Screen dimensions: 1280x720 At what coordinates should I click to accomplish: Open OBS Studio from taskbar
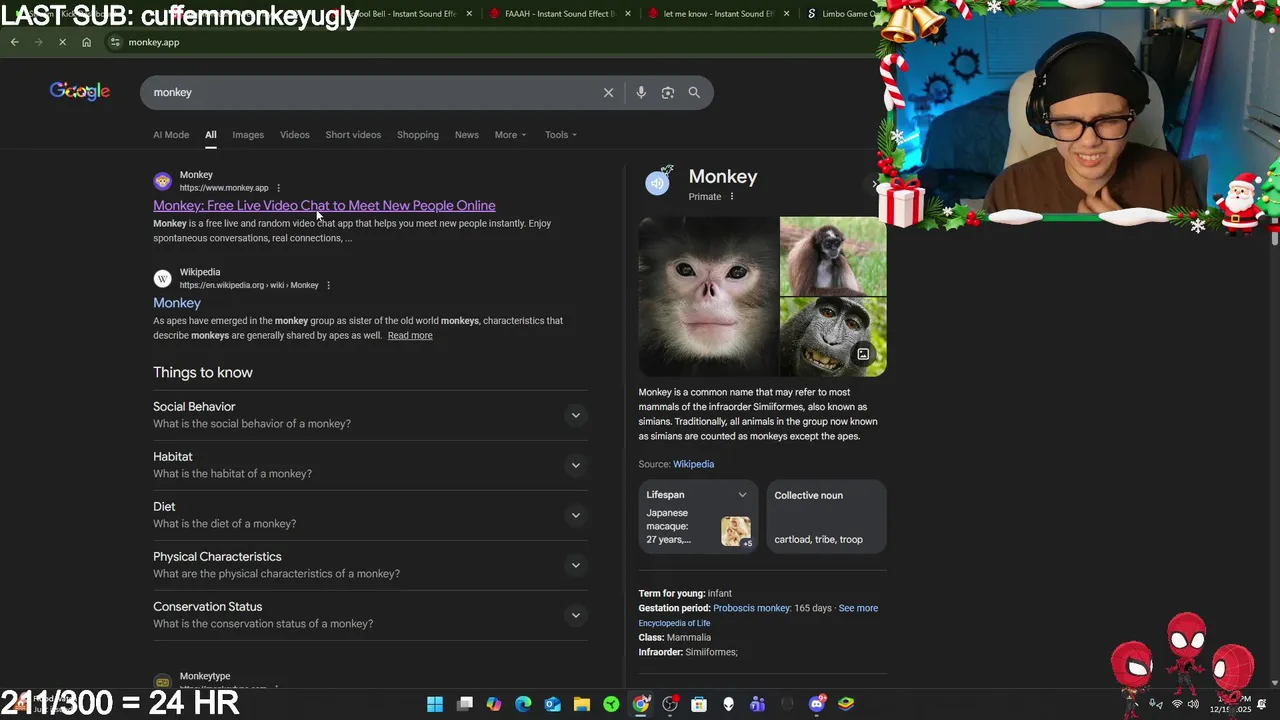click(670, 704)
